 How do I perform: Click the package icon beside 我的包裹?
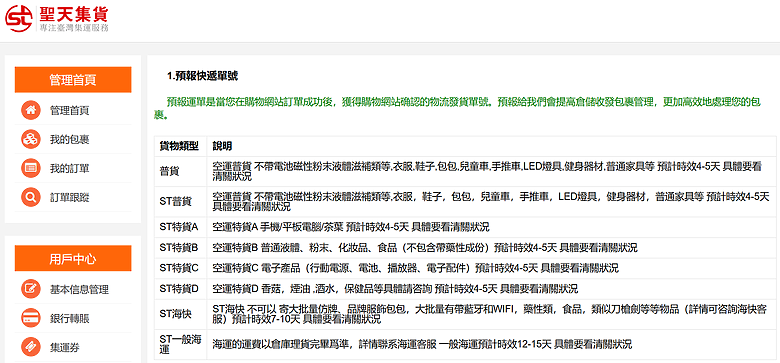pos(31,139)
